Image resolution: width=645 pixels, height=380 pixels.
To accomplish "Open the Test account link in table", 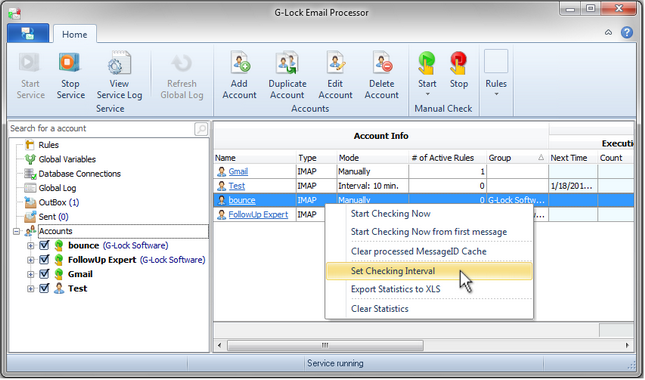I will (237, 186).
